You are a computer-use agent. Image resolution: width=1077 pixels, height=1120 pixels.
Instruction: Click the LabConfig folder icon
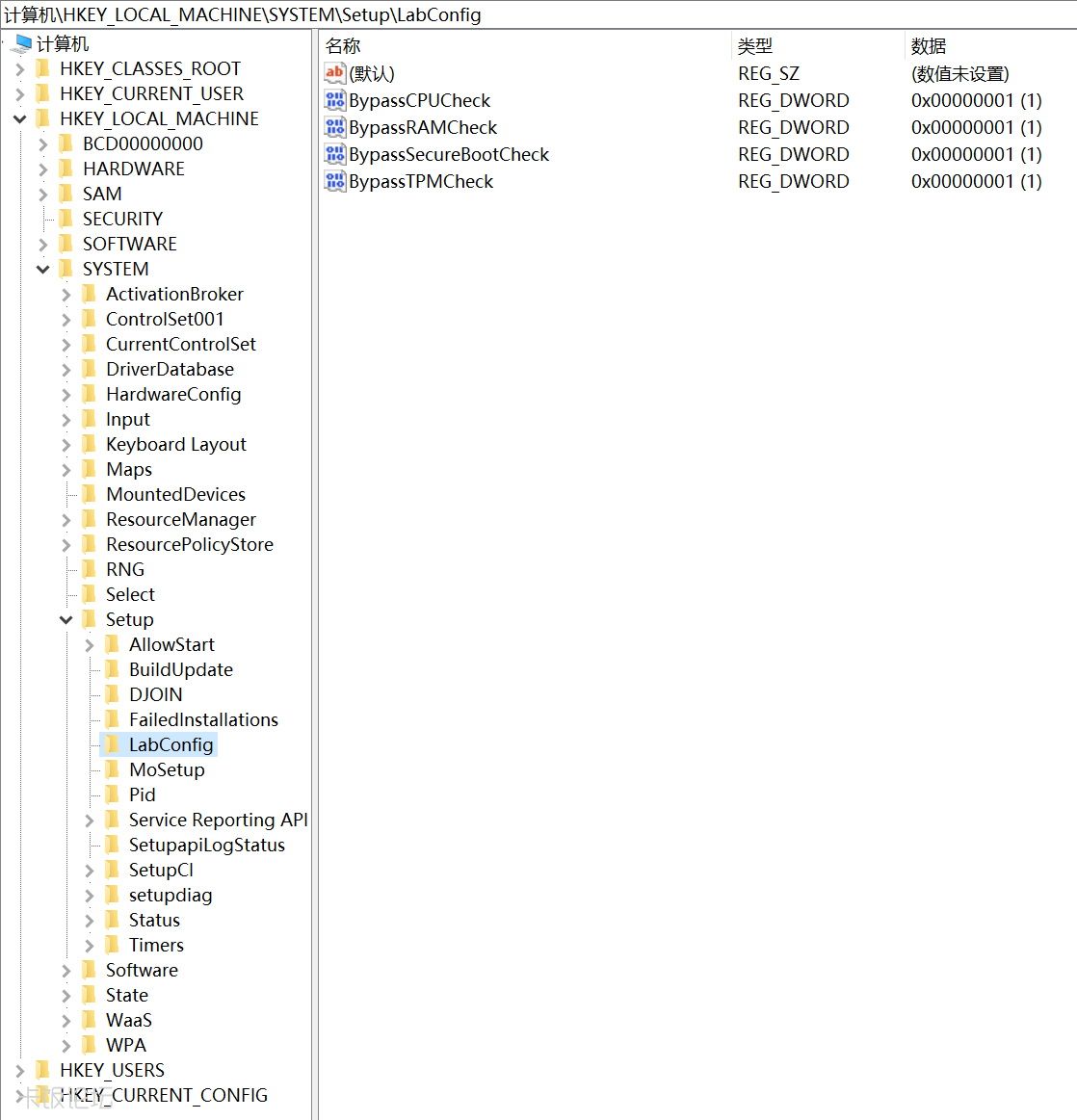113,744
